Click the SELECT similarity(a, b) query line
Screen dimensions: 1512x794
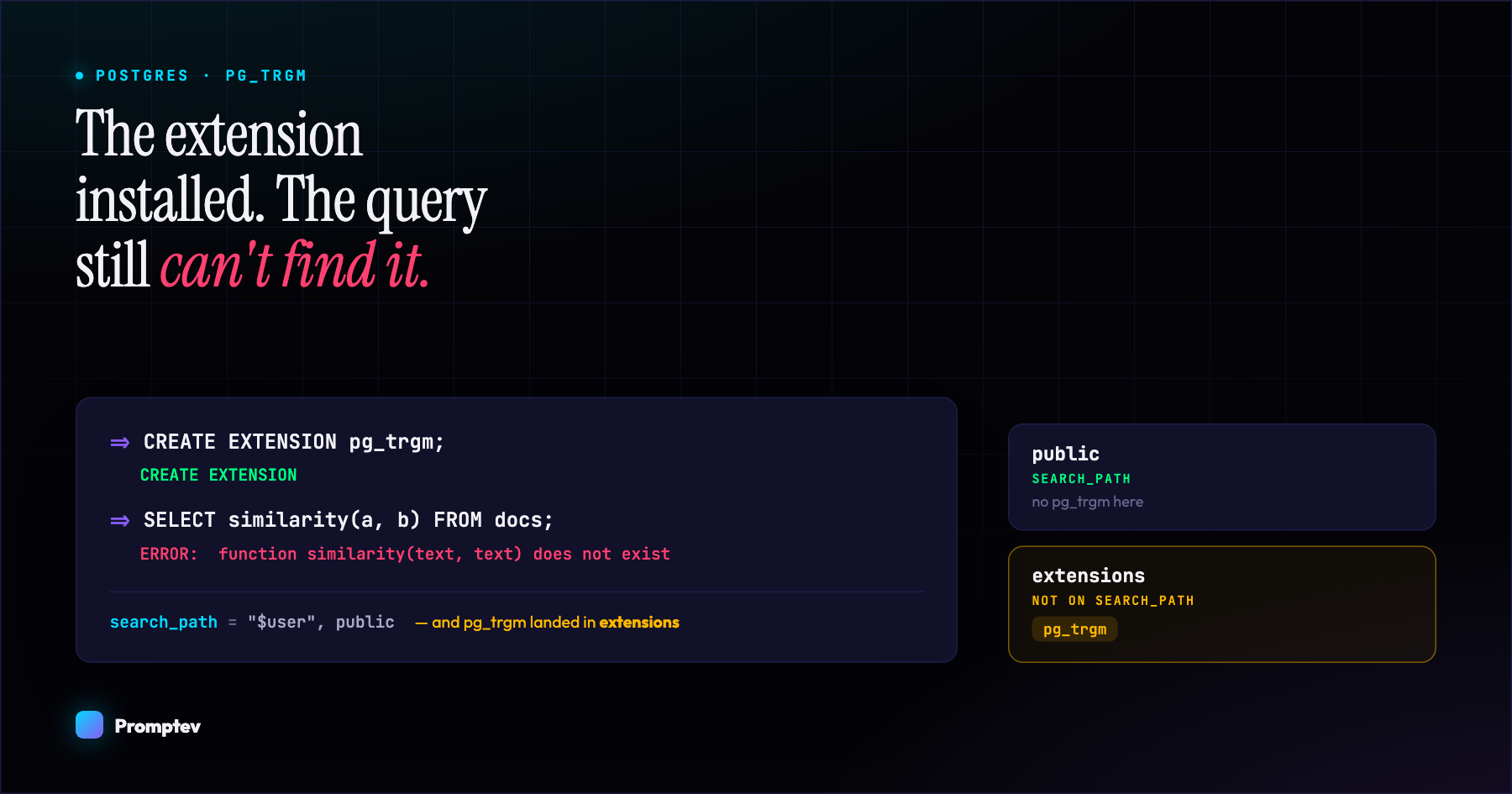tap(349, 520)
